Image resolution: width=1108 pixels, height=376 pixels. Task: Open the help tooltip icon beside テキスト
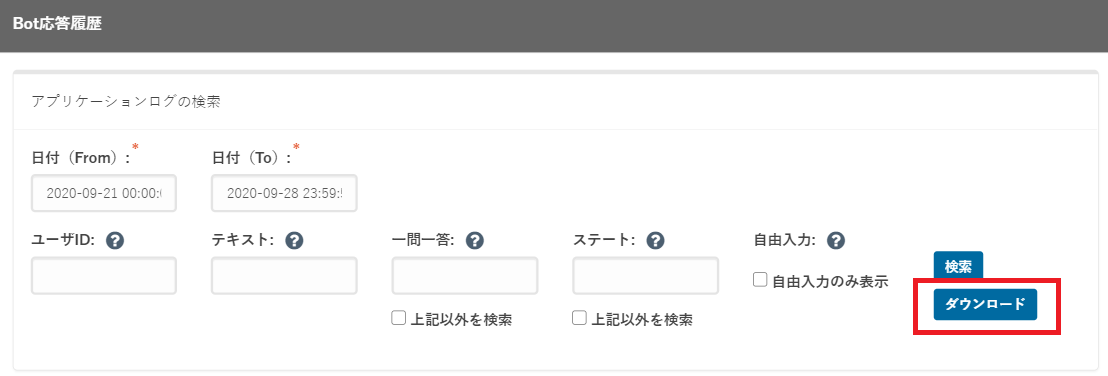295,241
